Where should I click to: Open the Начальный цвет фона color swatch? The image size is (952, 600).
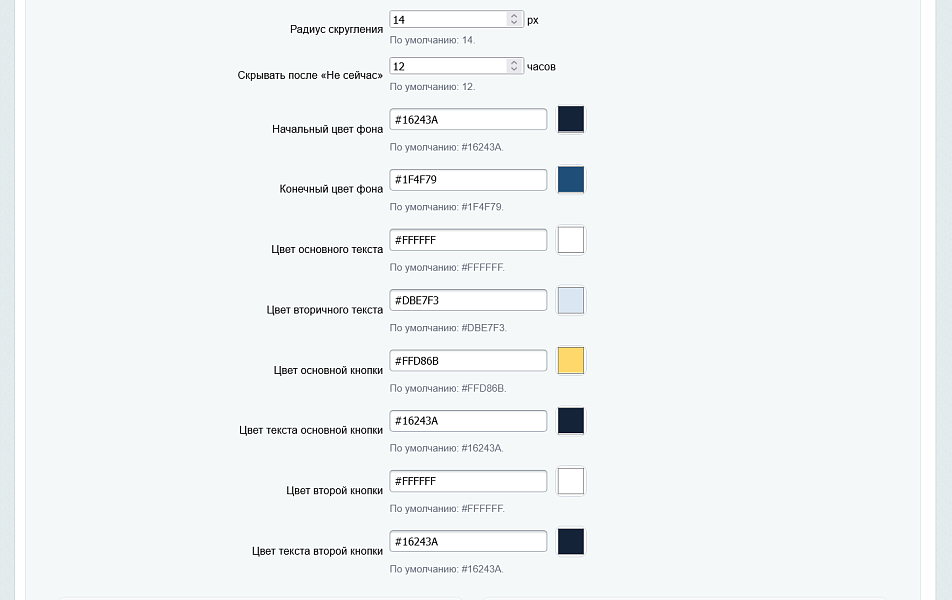point(571,119)
